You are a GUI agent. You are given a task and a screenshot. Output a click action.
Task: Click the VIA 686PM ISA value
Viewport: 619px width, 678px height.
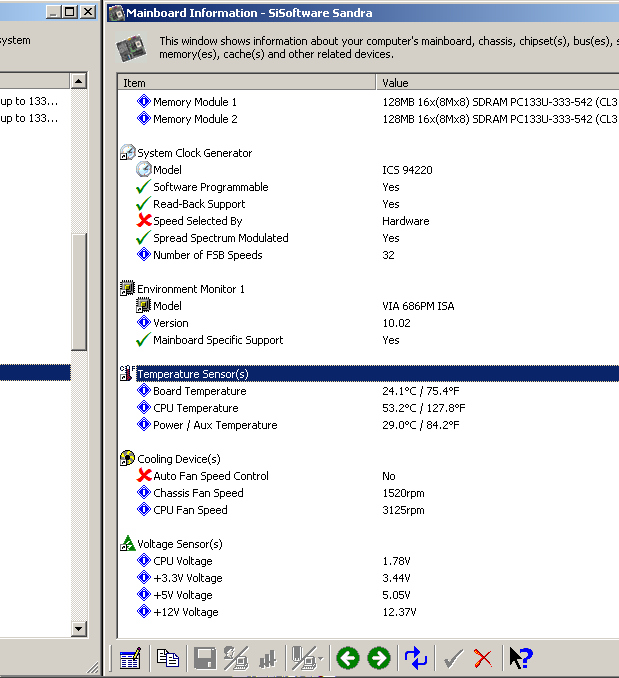click(418, 306)
